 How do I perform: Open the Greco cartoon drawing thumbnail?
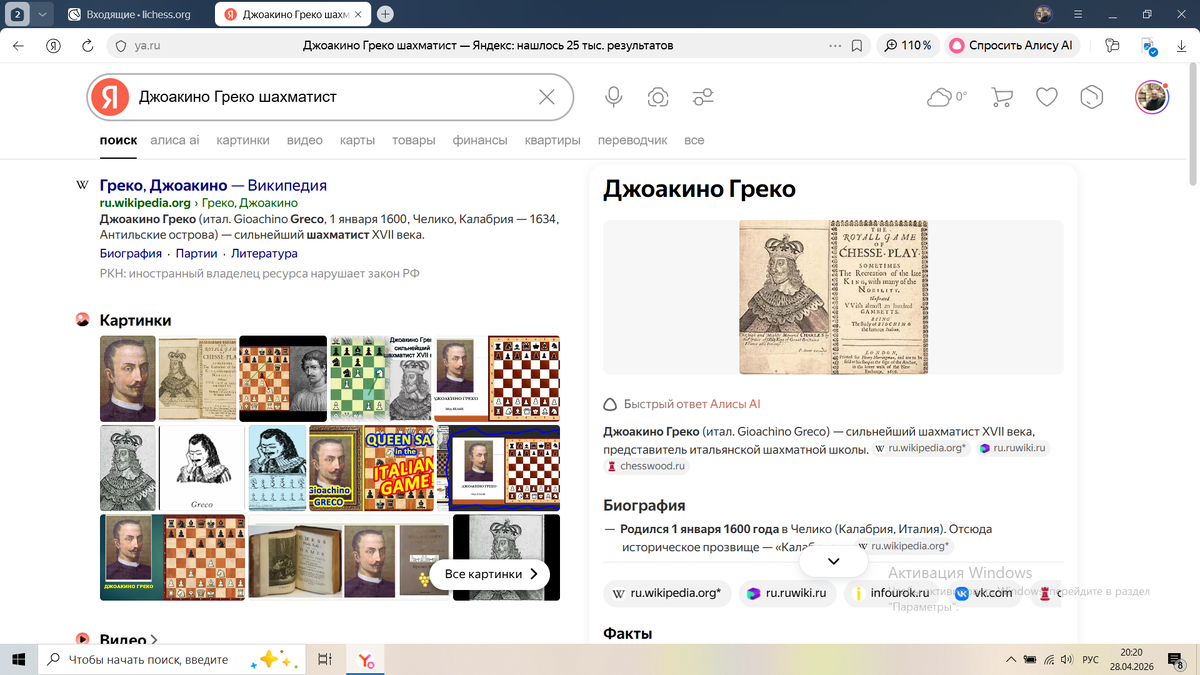(x=202, y=468)
